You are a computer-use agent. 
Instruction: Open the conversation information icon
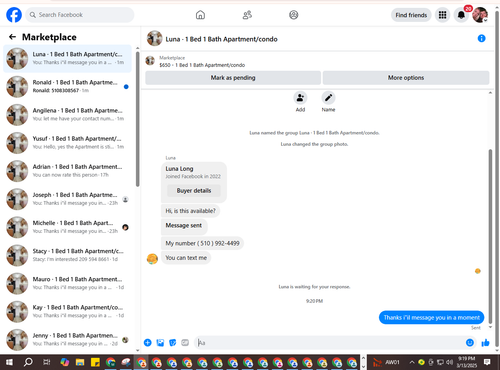pyautogui.click(x=482, y=38)
